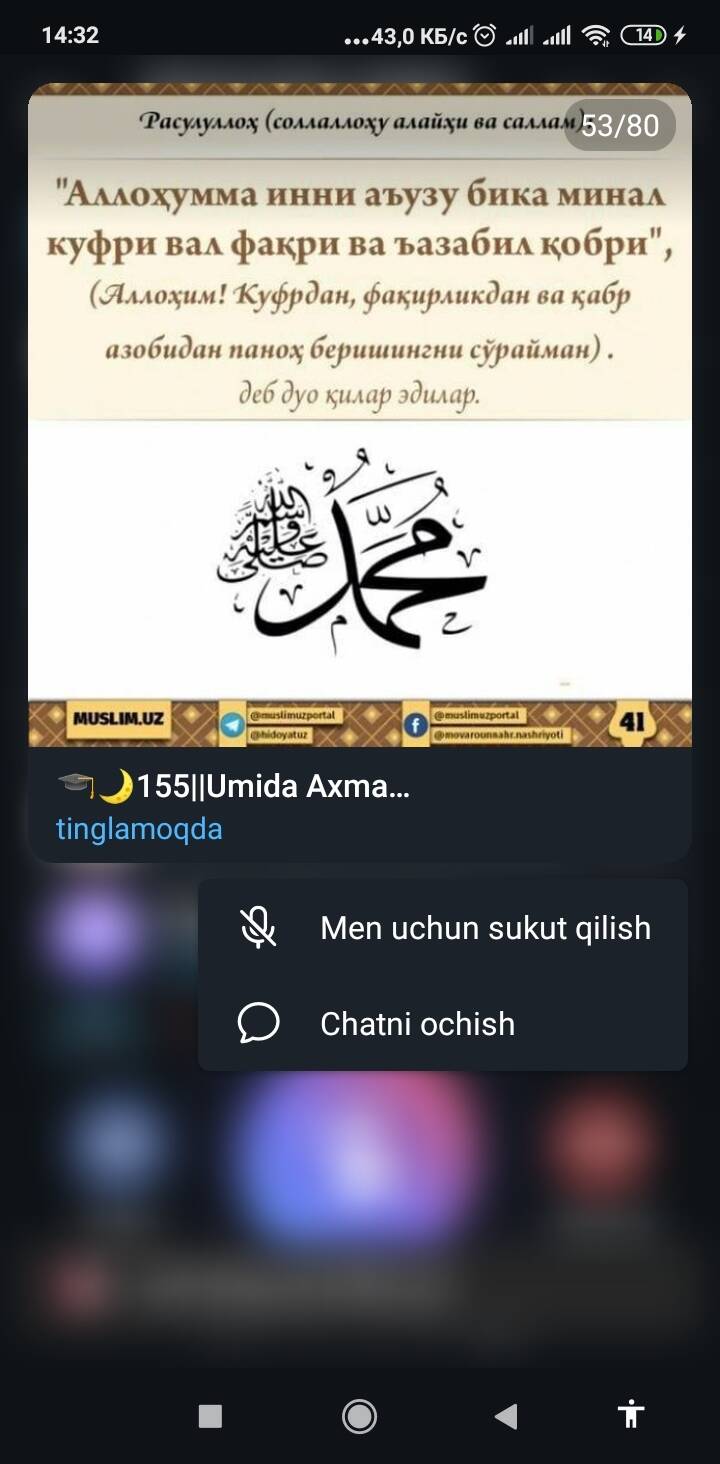Image resolution: width=720 pixels, height=1464 pixels.
Task: Click the 53/80 counter badge
Action: (x=620, y=125)
